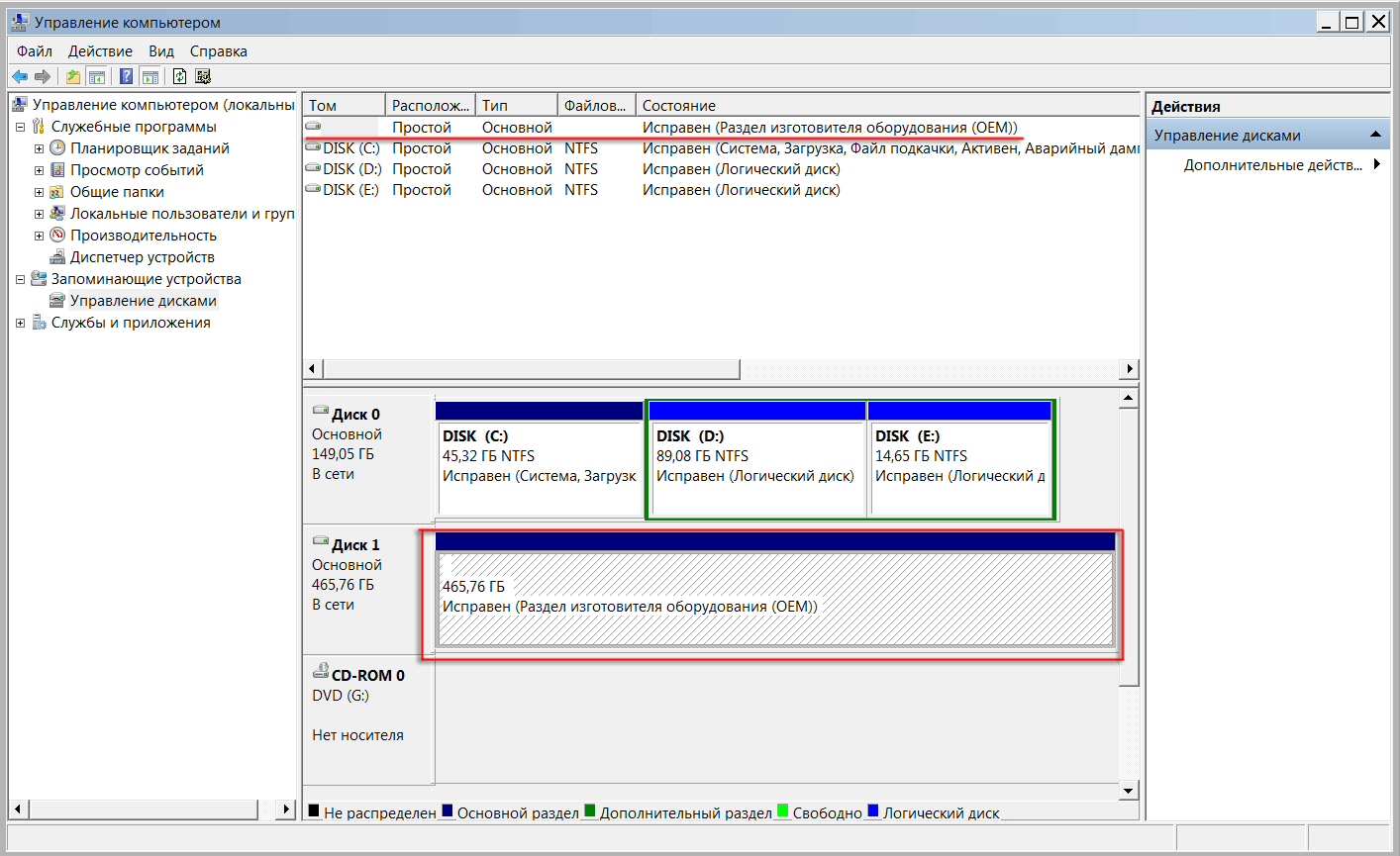Image resolution: width=1400 pixels, height=856 pixels.
Task: Collapse the Управление дисками actions section
Action: point(1375,135)
